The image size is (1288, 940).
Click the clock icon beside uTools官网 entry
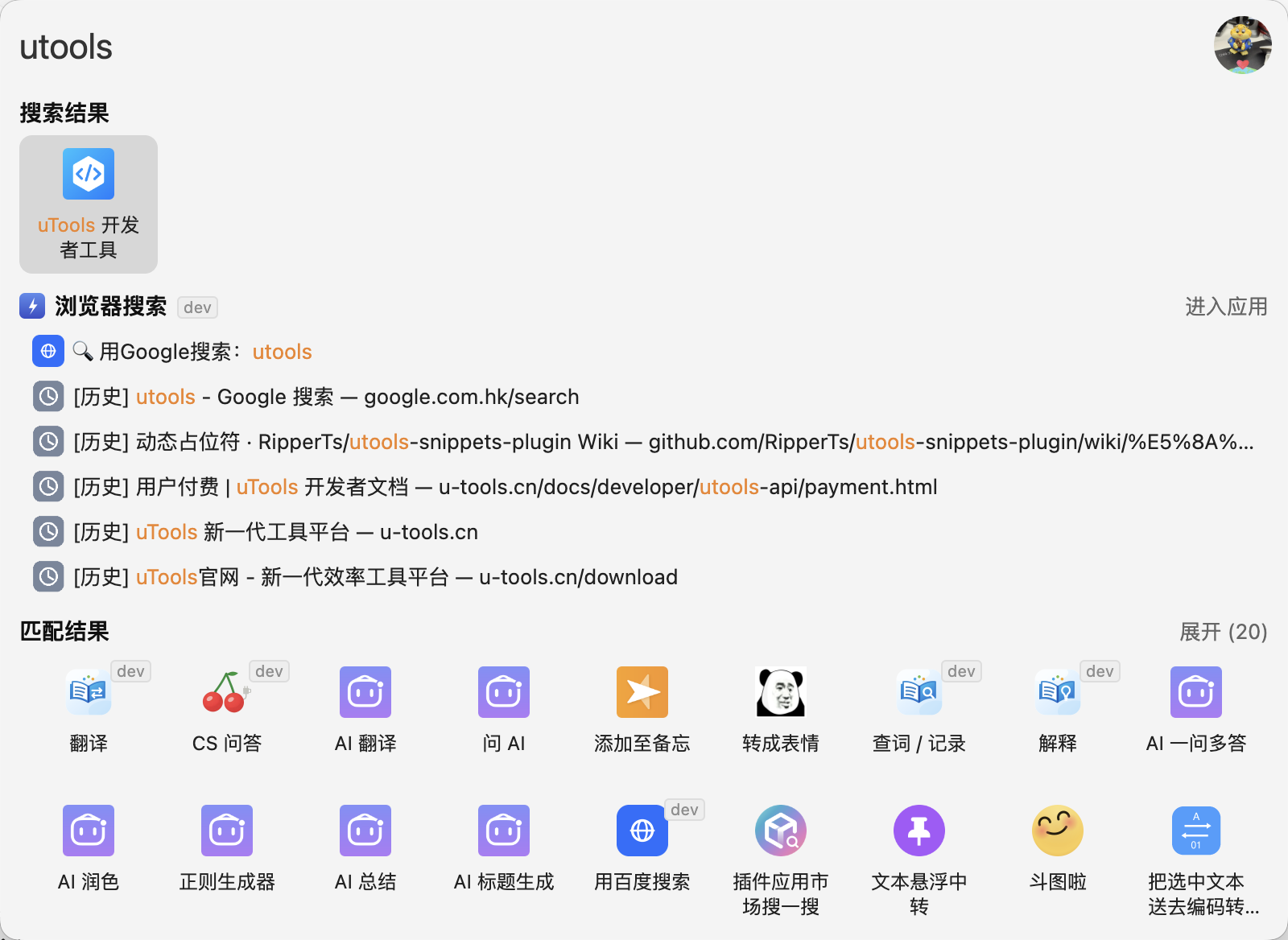[48, 576]
